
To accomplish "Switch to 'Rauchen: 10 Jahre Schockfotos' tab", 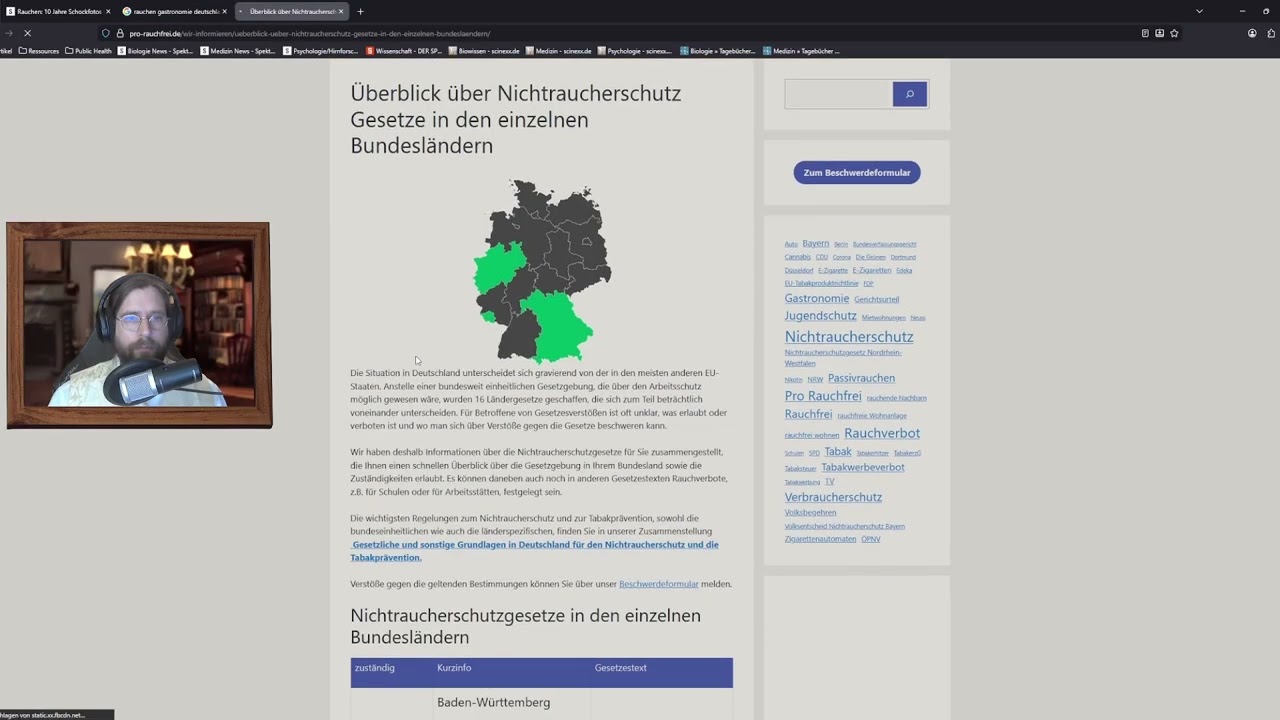I will (58, 11).
